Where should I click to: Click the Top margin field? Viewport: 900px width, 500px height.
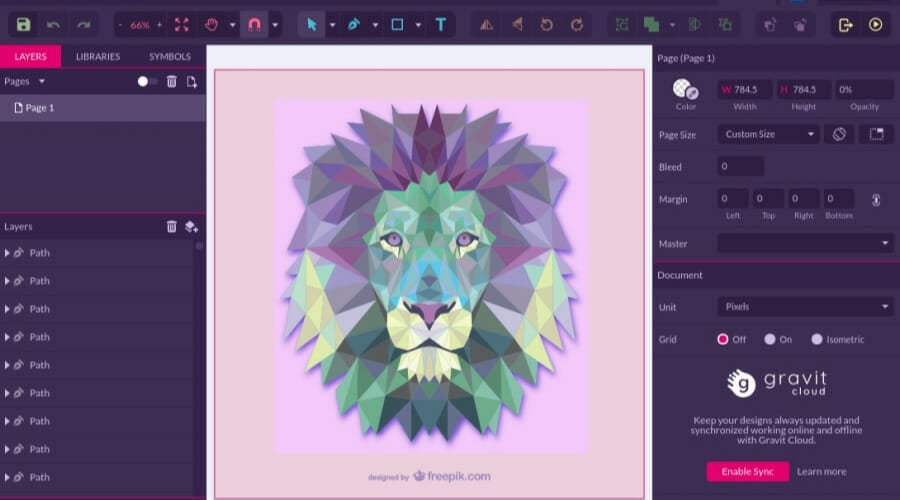coord(769,199)
